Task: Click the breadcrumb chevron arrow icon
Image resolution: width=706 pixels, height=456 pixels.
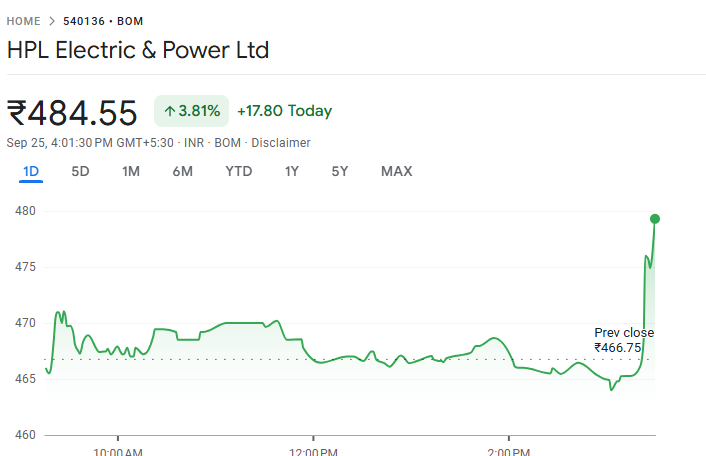Action: [52, 21]
